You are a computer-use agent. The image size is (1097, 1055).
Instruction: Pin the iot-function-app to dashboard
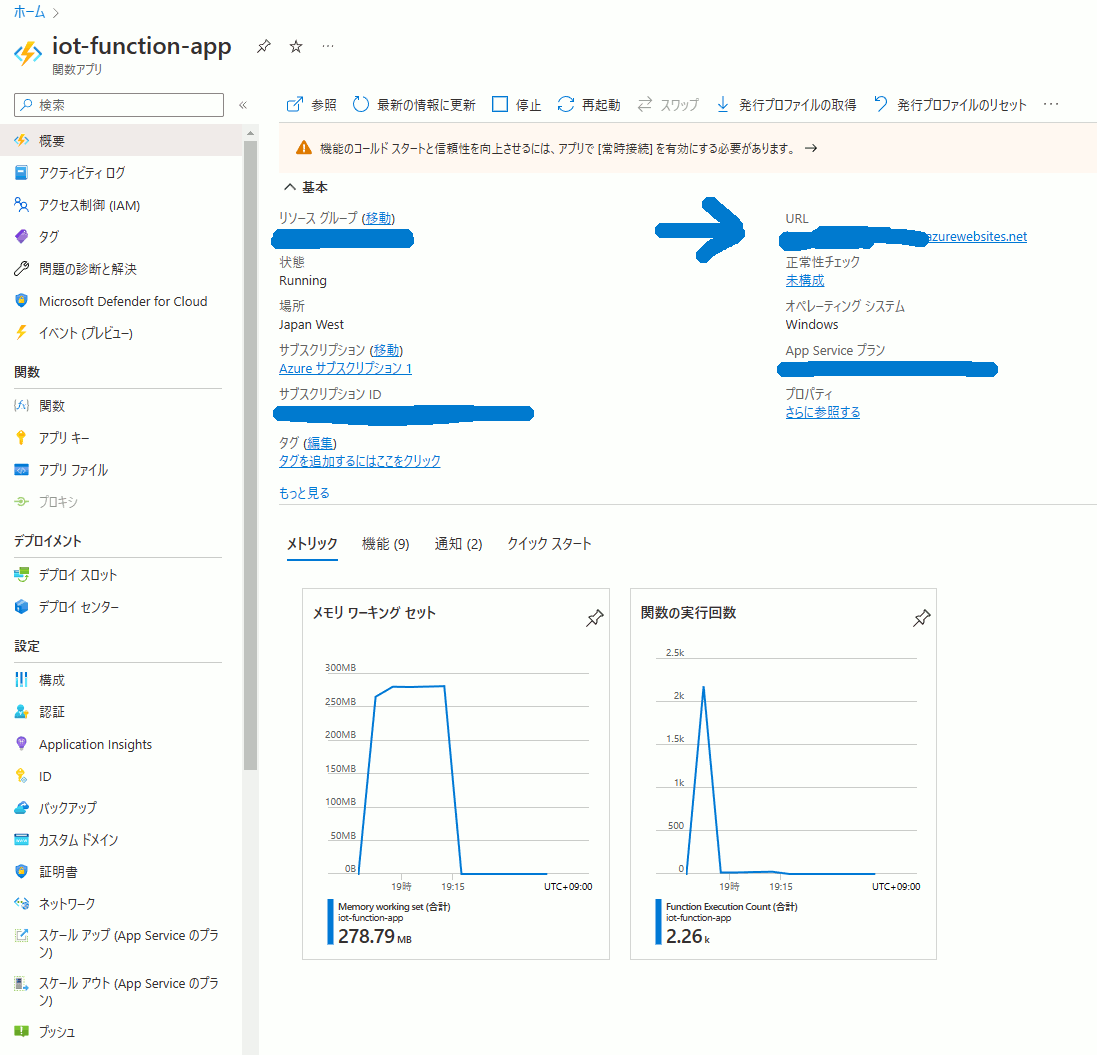tap(263, 46)
